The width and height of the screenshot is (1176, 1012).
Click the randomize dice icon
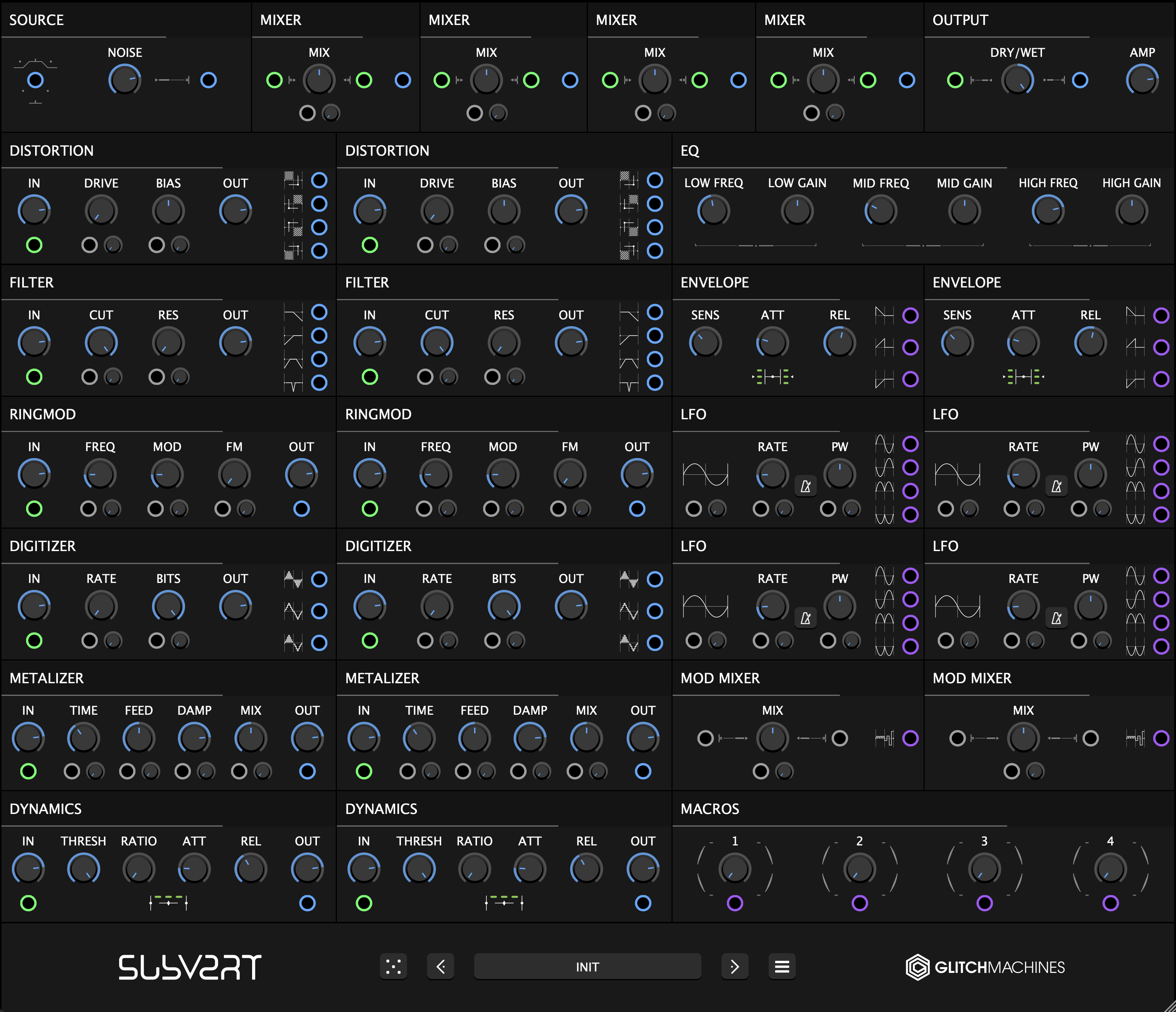tap(393, 966)
